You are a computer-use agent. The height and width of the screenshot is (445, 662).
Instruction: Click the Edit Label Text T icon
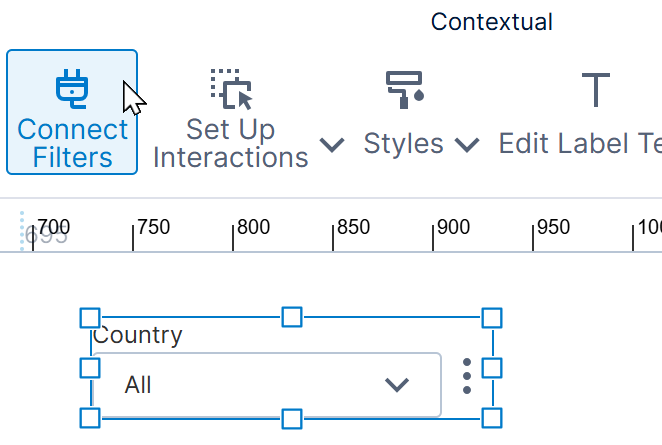(x=596, y=90)
